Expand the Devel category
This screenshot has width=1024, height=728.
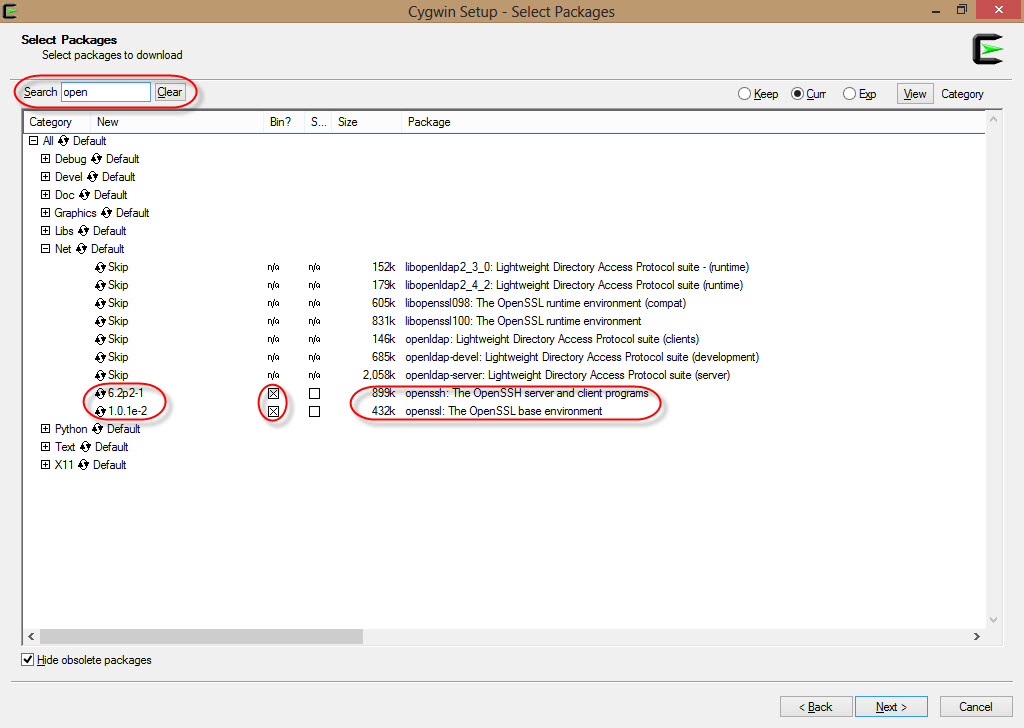tap(45, 176)
